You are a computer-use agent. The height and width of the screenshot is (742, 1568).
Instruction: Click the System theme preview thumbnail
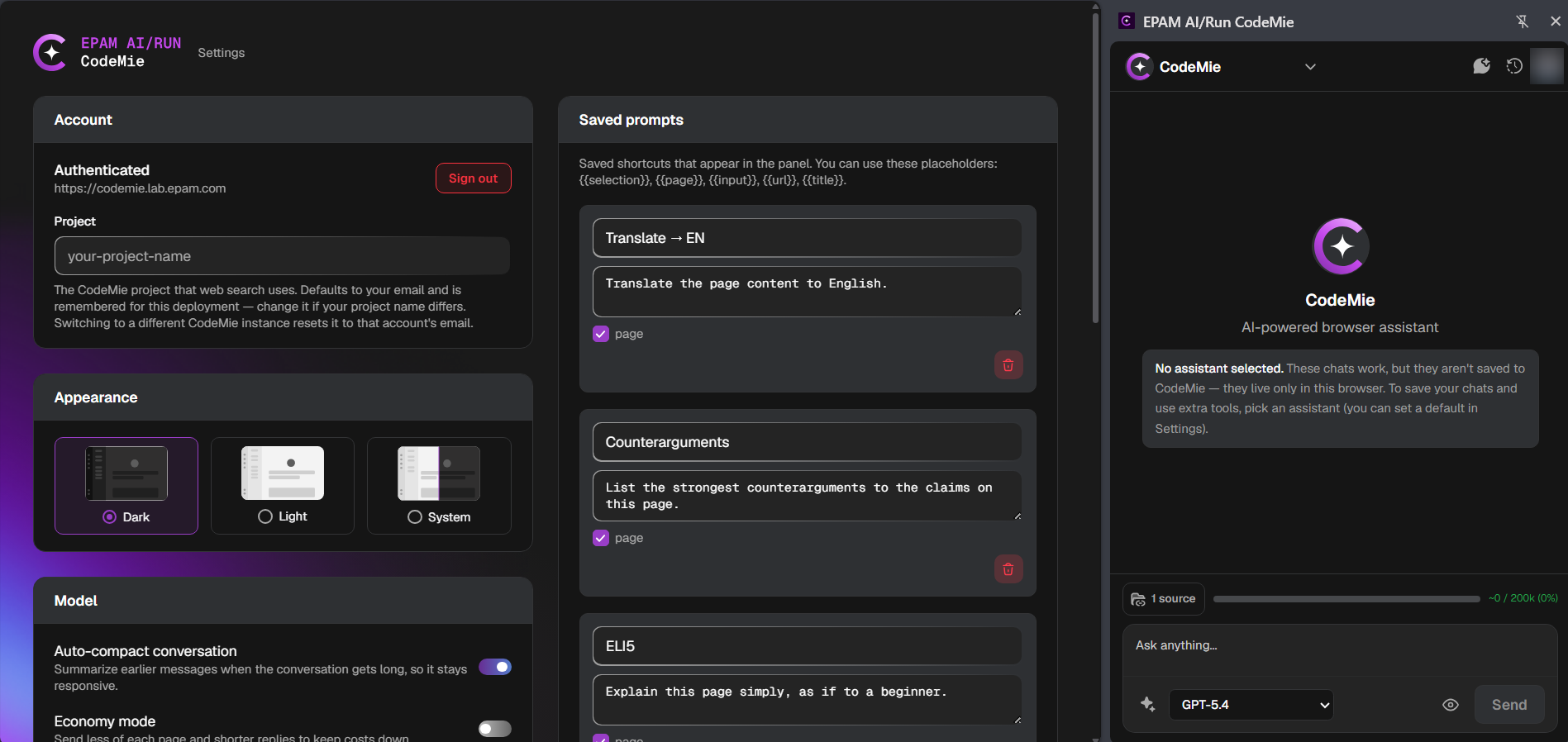click(439, 473)
